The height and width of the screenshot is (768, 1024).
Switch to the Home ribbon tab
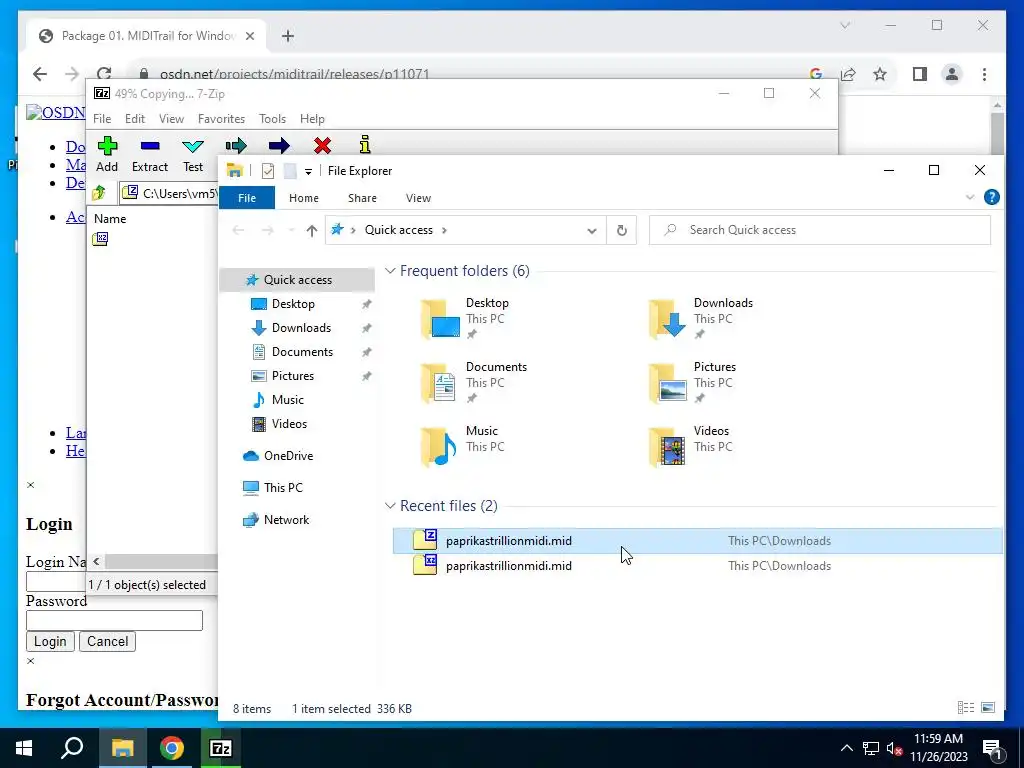(x=304, y=198)
